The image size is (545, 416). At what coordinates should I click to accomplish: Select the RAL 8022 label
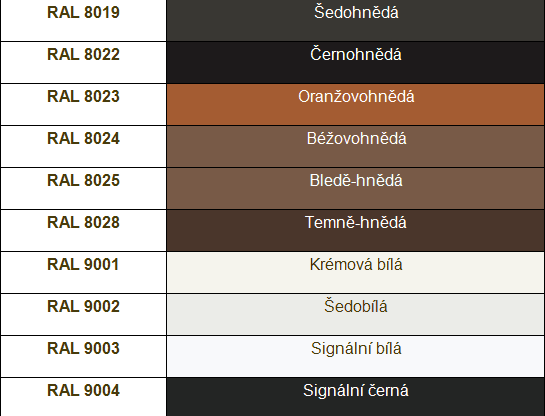pyautogui.click(x=83, y=55)
